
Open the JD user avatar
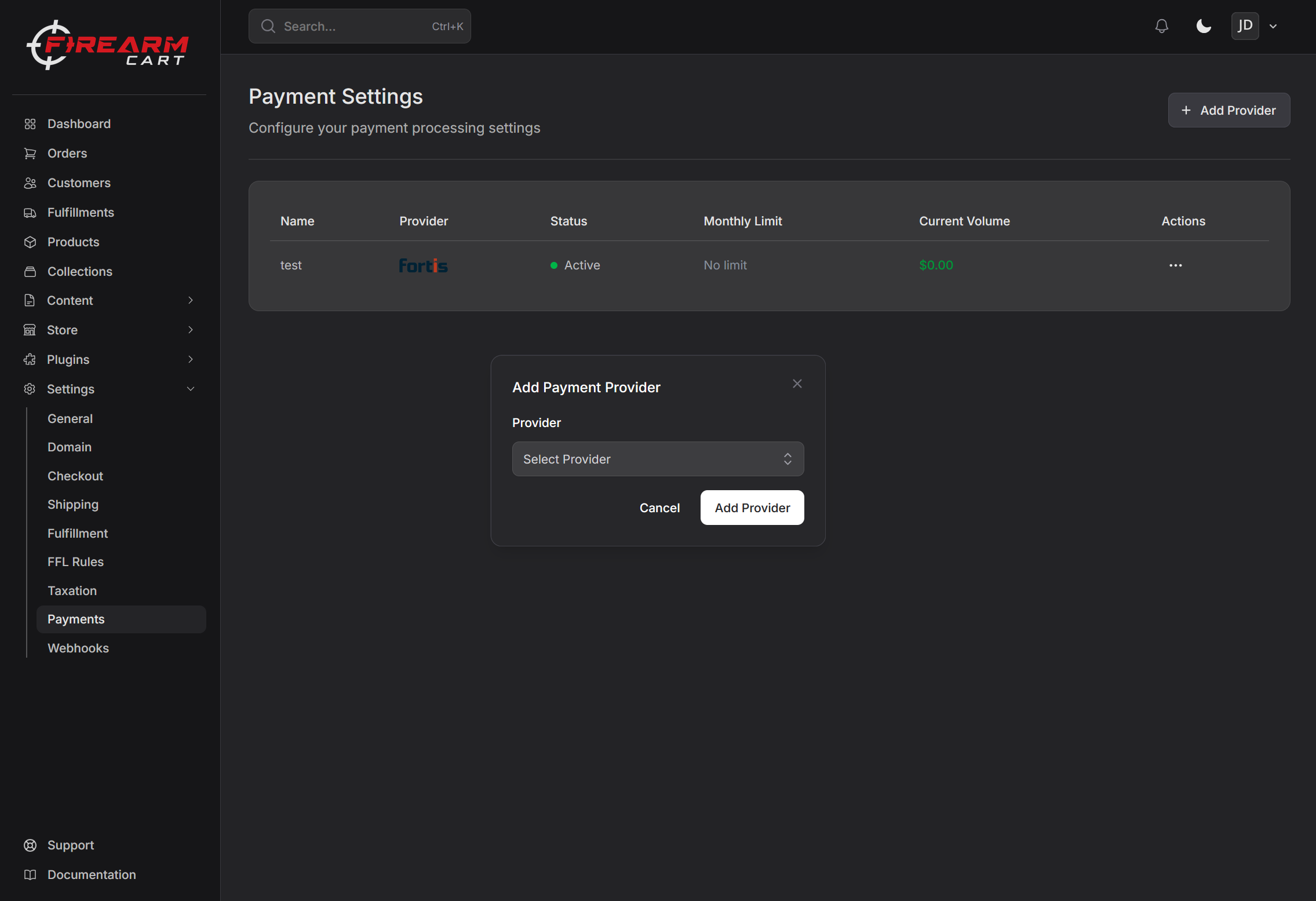tap(1245, 26)
